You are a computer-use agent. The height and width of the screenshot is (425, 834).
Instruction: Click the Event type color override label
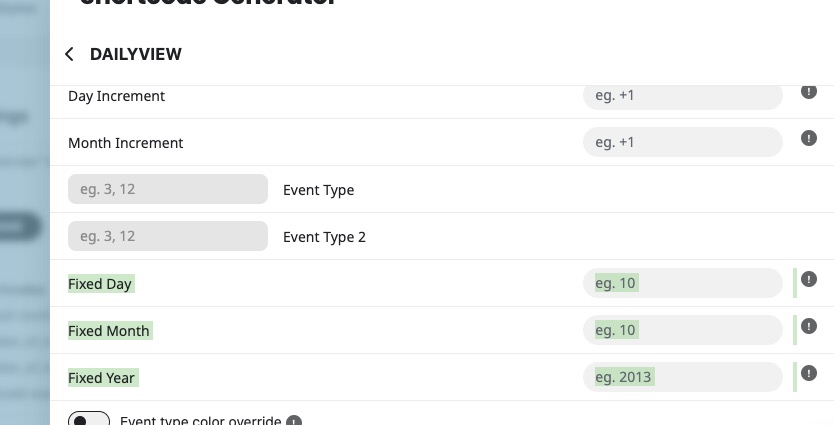point(201,420)
